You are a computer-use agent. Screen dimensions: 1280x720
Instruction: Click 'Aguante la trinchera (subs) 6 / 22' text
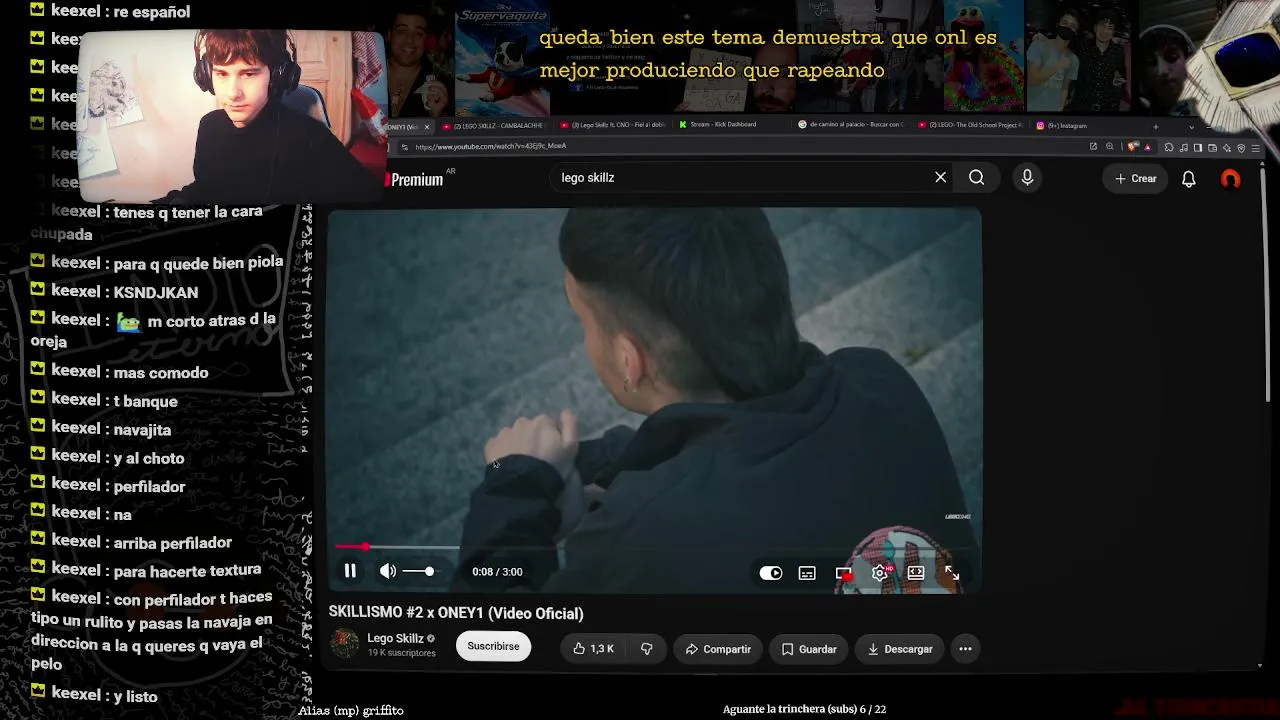click(804, 709)
